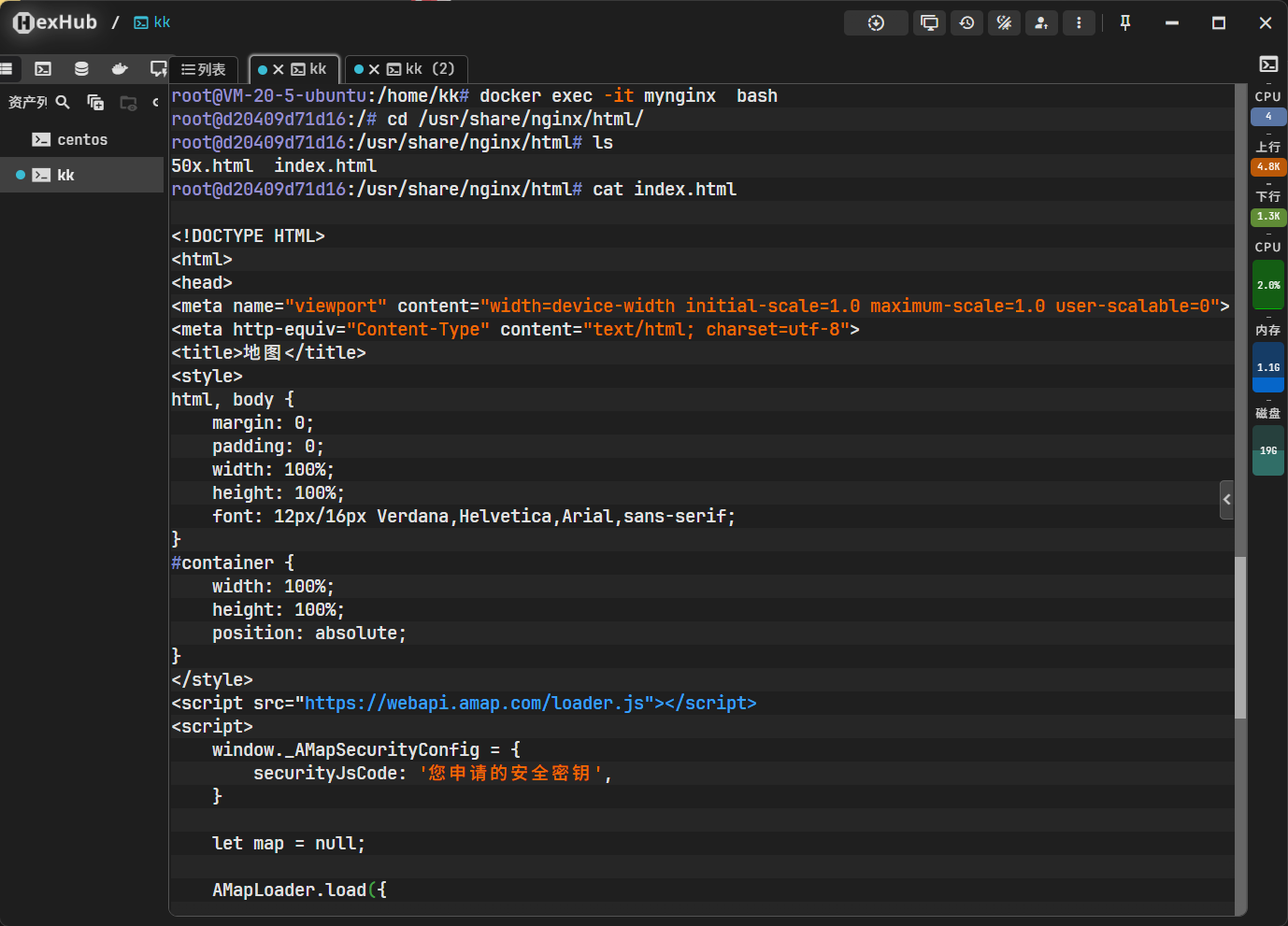The height and width of the screenshot is (926, 1288).
Task: Click the terminal icon beside centos
Action: coord(41,139)
